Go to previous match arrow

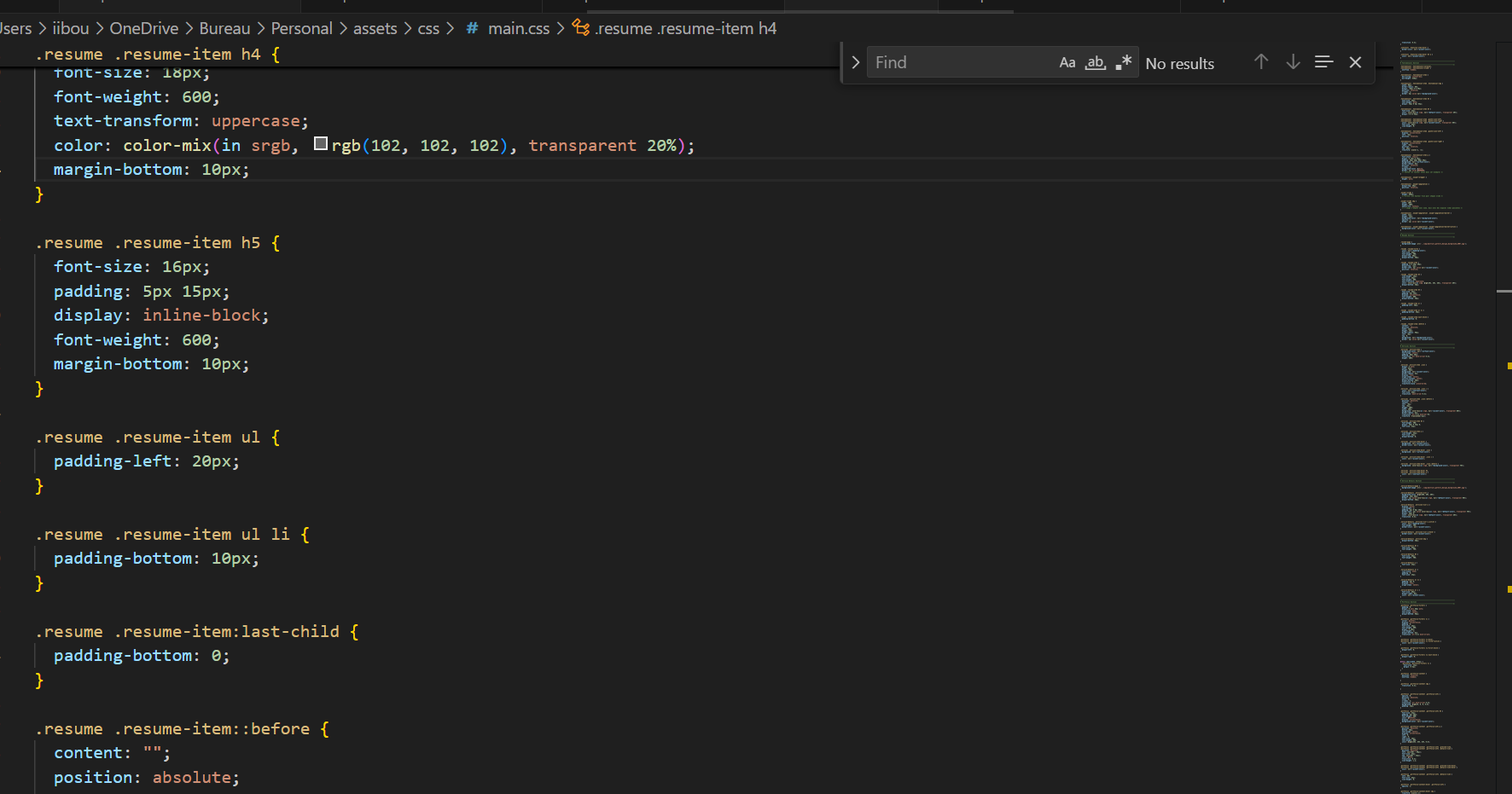tap(1260, 62)
